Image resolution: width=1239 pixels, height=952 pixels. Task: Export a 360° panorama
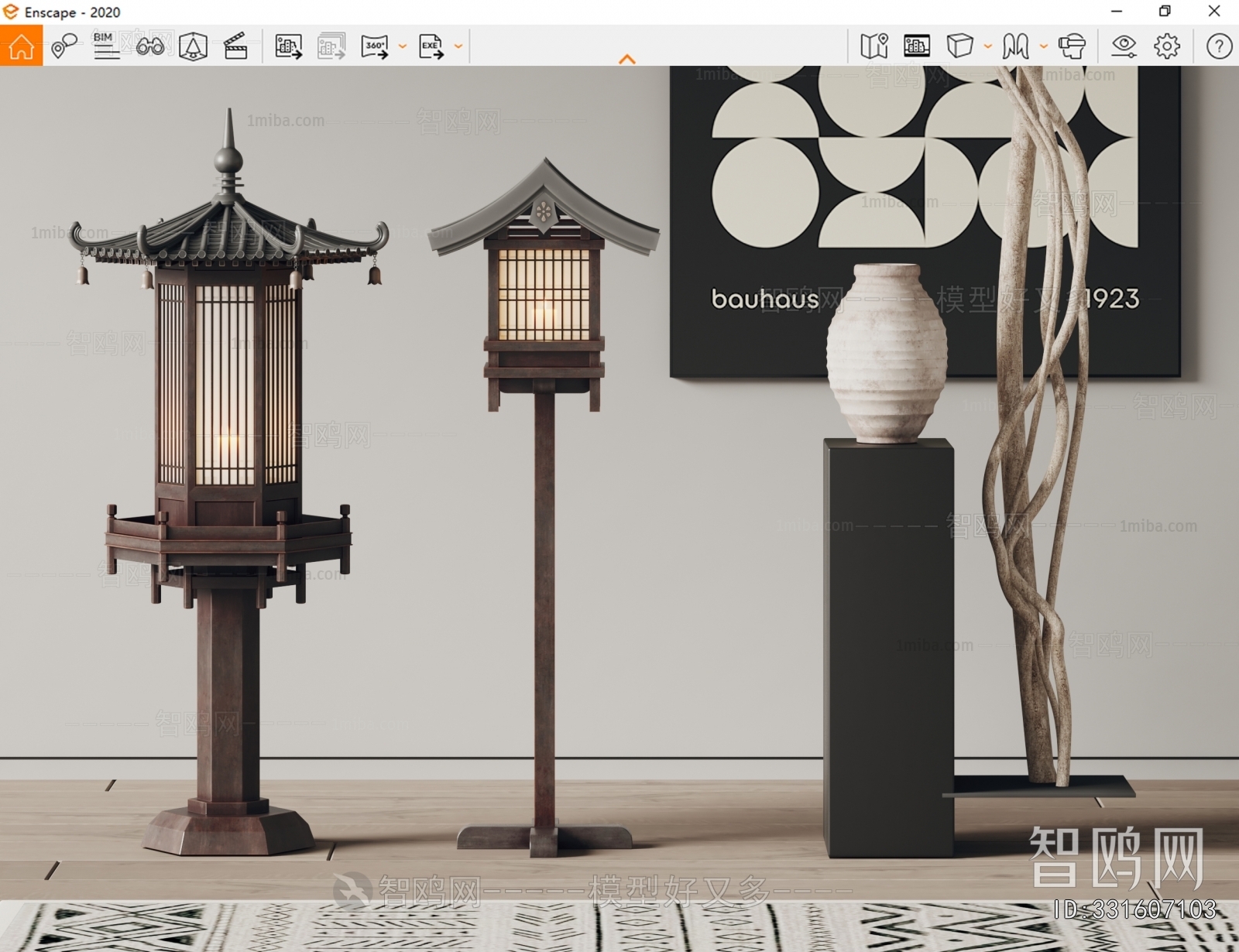tap(376, 46)
